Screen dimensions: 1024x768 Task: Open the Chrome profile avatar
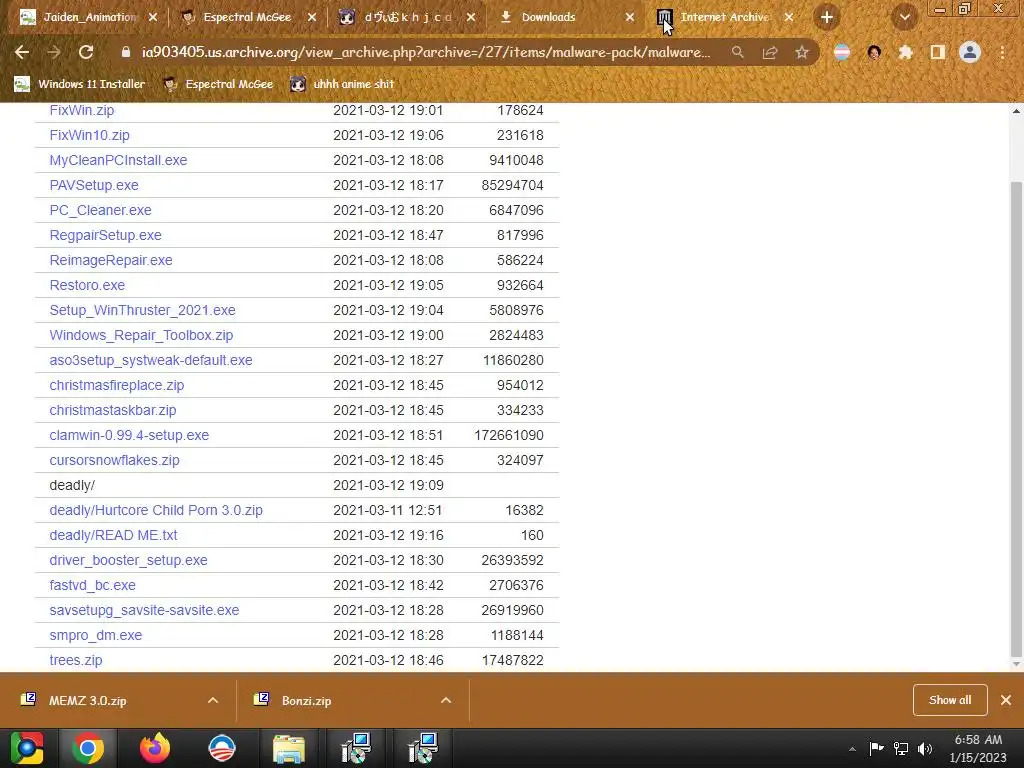tap(970, 52)
